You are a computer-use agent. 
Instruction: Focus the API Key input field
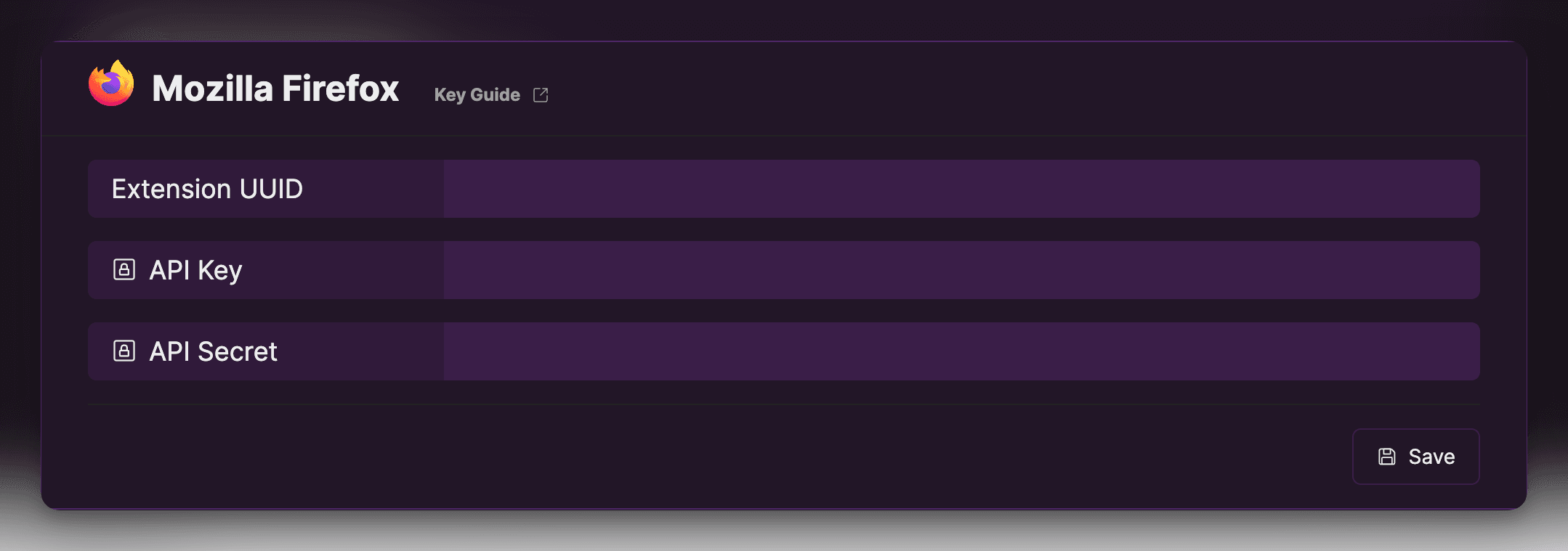tap(961, 270)
